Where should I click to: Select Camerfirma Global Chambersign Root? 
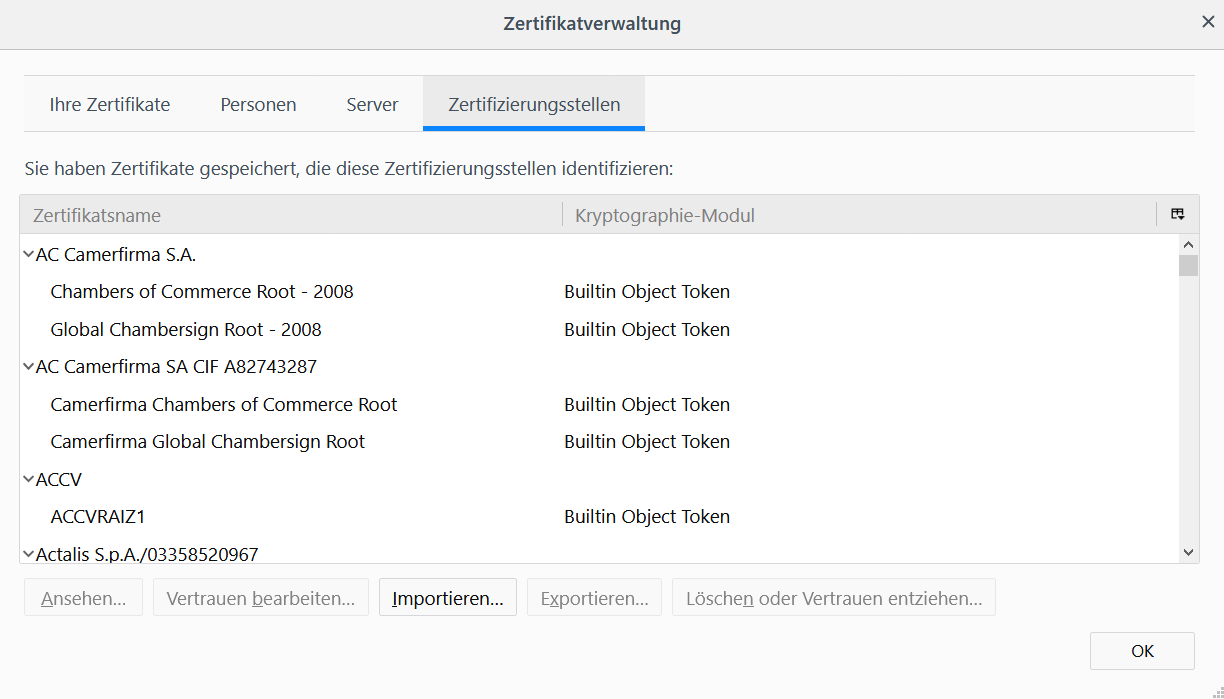click(x=208, y=442)
